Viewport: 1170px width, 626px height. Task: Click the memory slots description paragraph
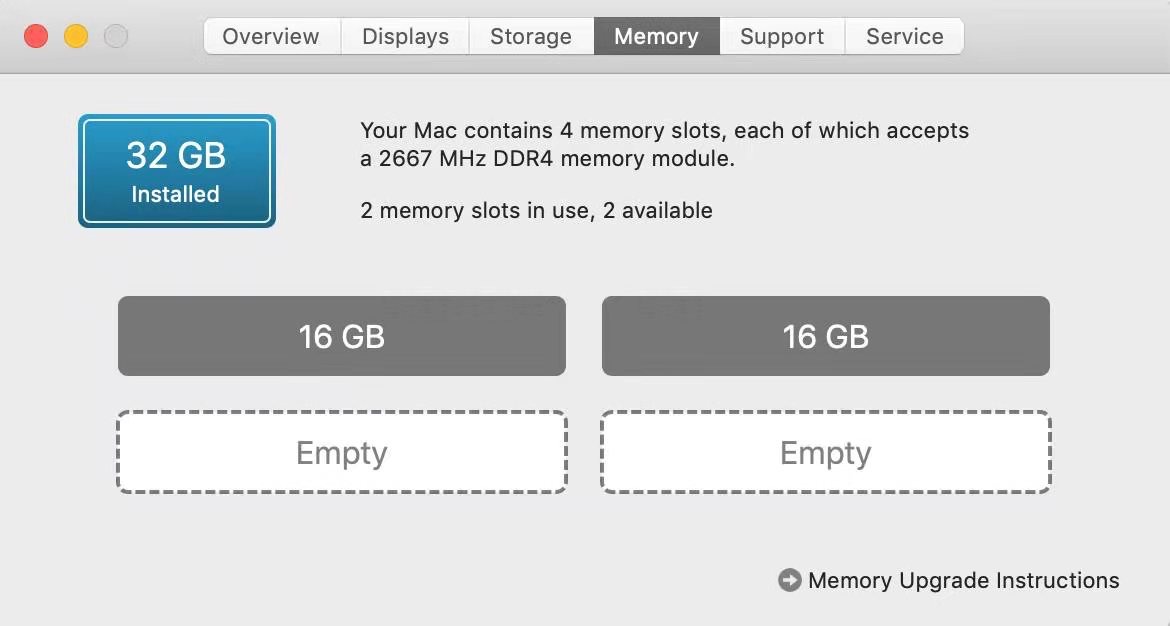pyautogui.click(x=664, y=145)
